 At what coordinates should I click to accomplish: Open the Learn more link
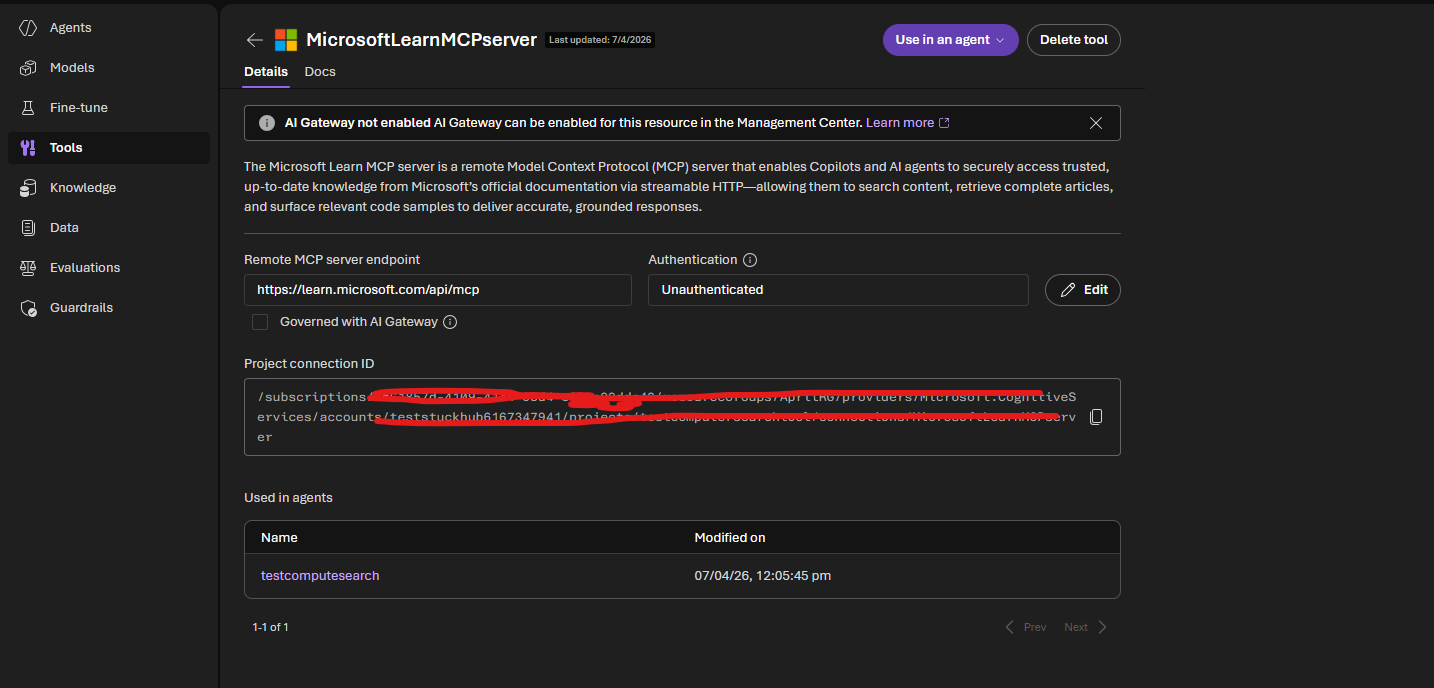coord(908,123)
